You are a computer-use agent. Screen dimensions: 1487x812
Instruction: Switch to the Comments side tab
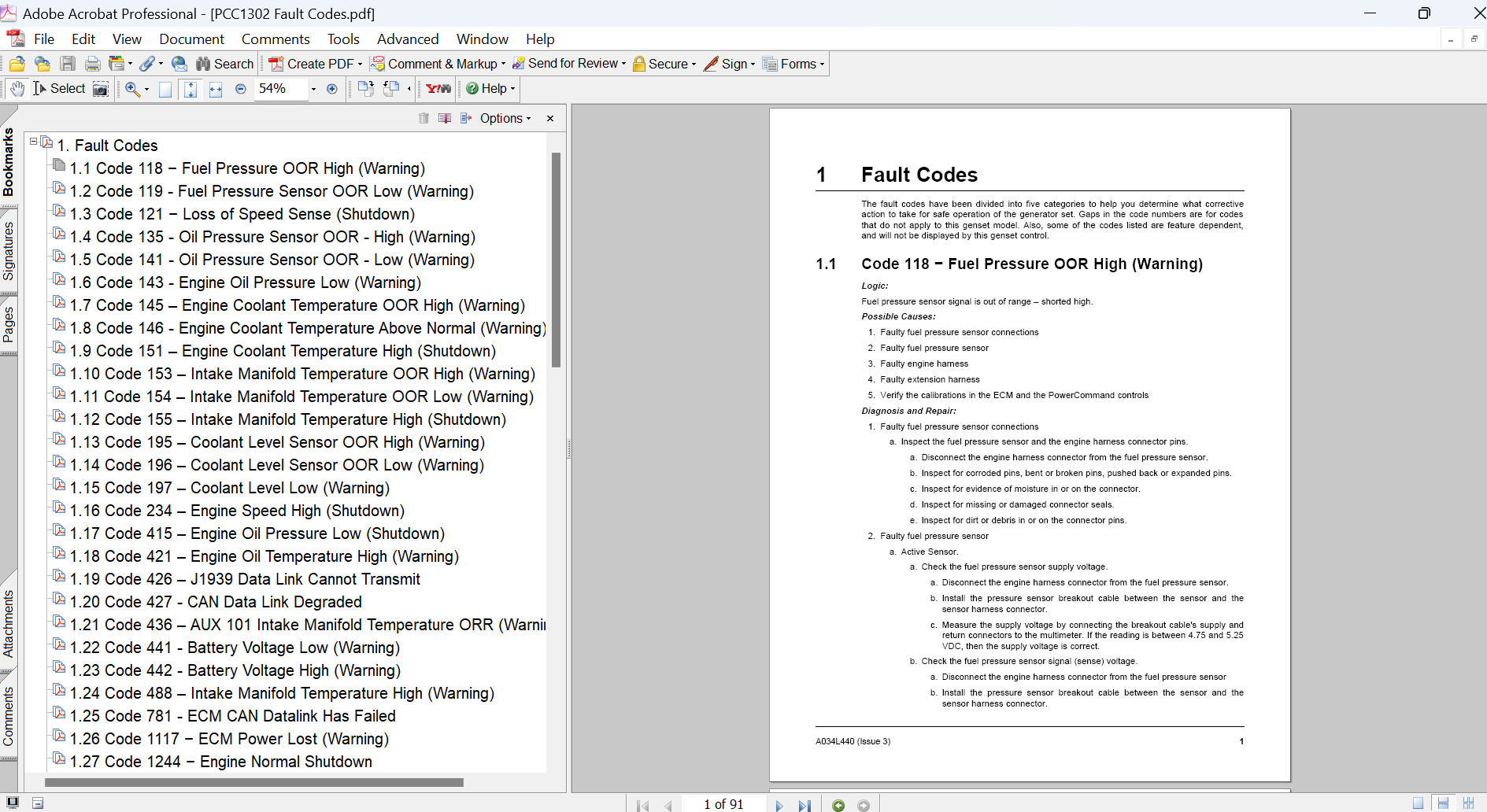(x=9, y=716)
